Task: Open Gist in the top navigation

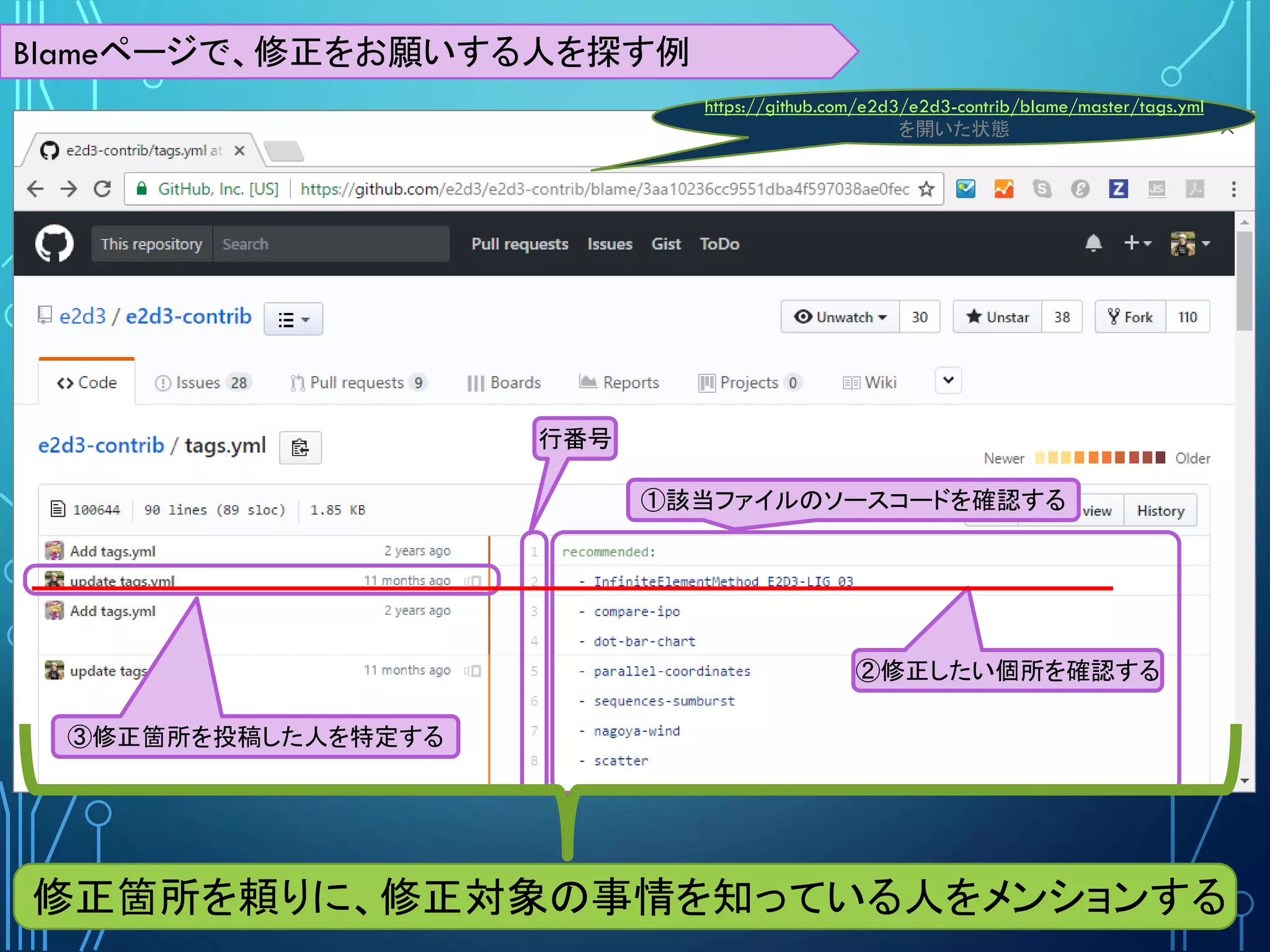Action: click(x=667, y=244)
